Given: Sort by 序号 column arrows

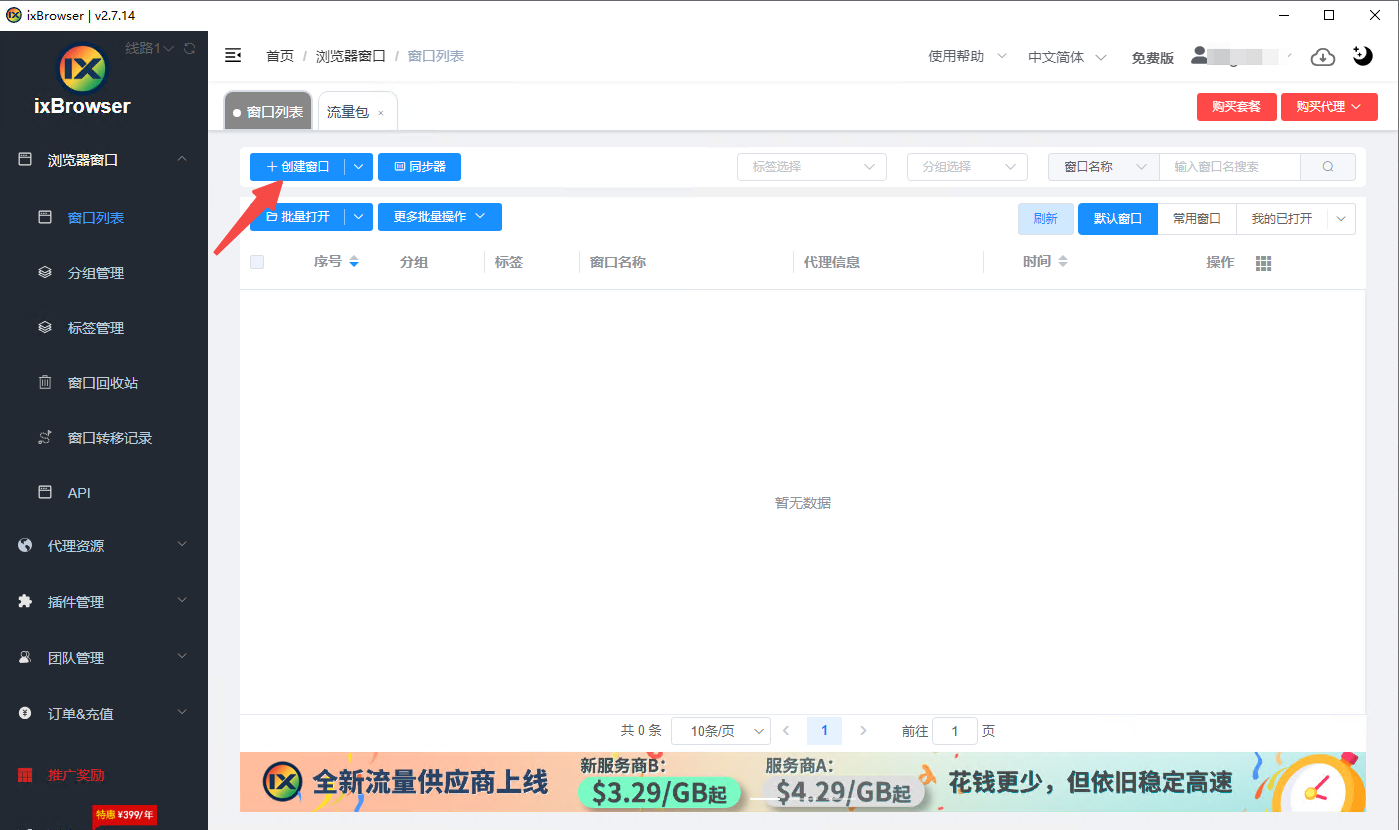Looking at the screenshot, I should point(354,262).
